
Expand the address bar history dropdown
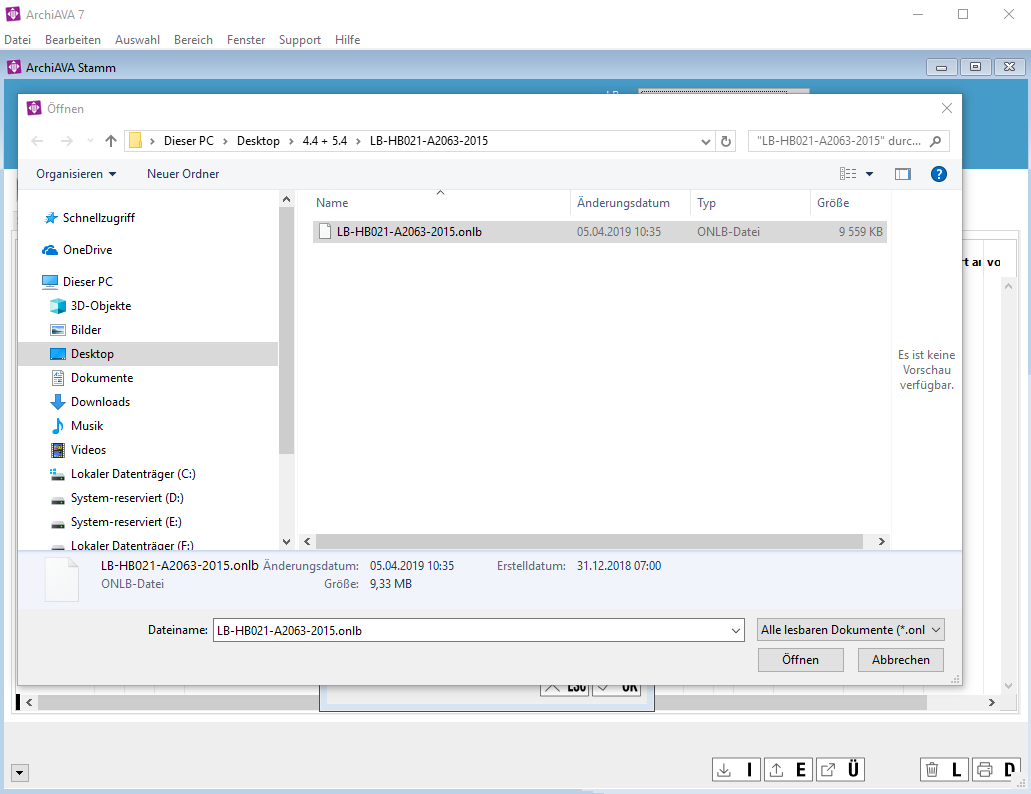pyautogui.click(x=706, y=141)
